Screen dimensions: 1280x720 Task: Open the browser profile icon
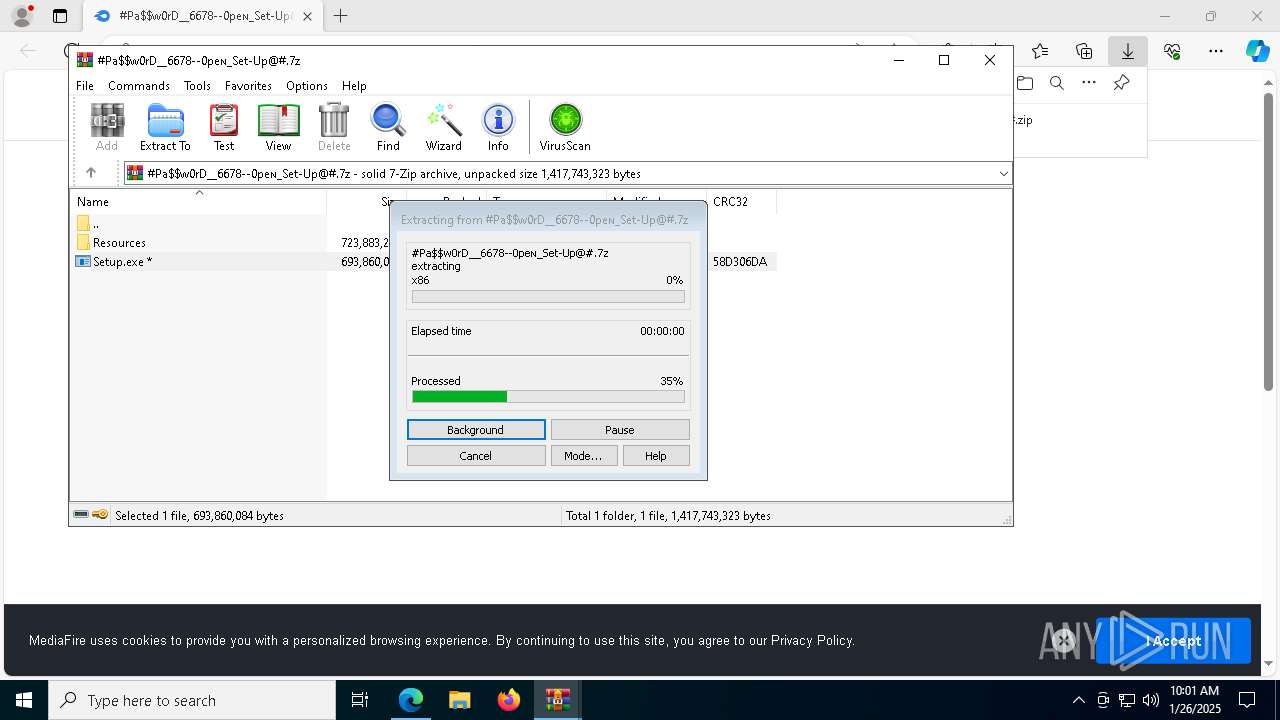click(22, 16)
